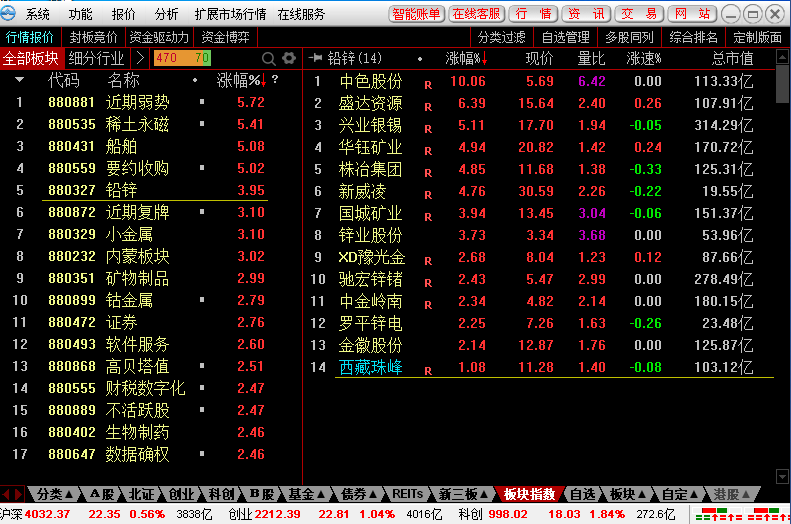The height and width of the screenshot is (524, 791).
Task: Click the right red arrow at bottom tabs
Action: 18,494
